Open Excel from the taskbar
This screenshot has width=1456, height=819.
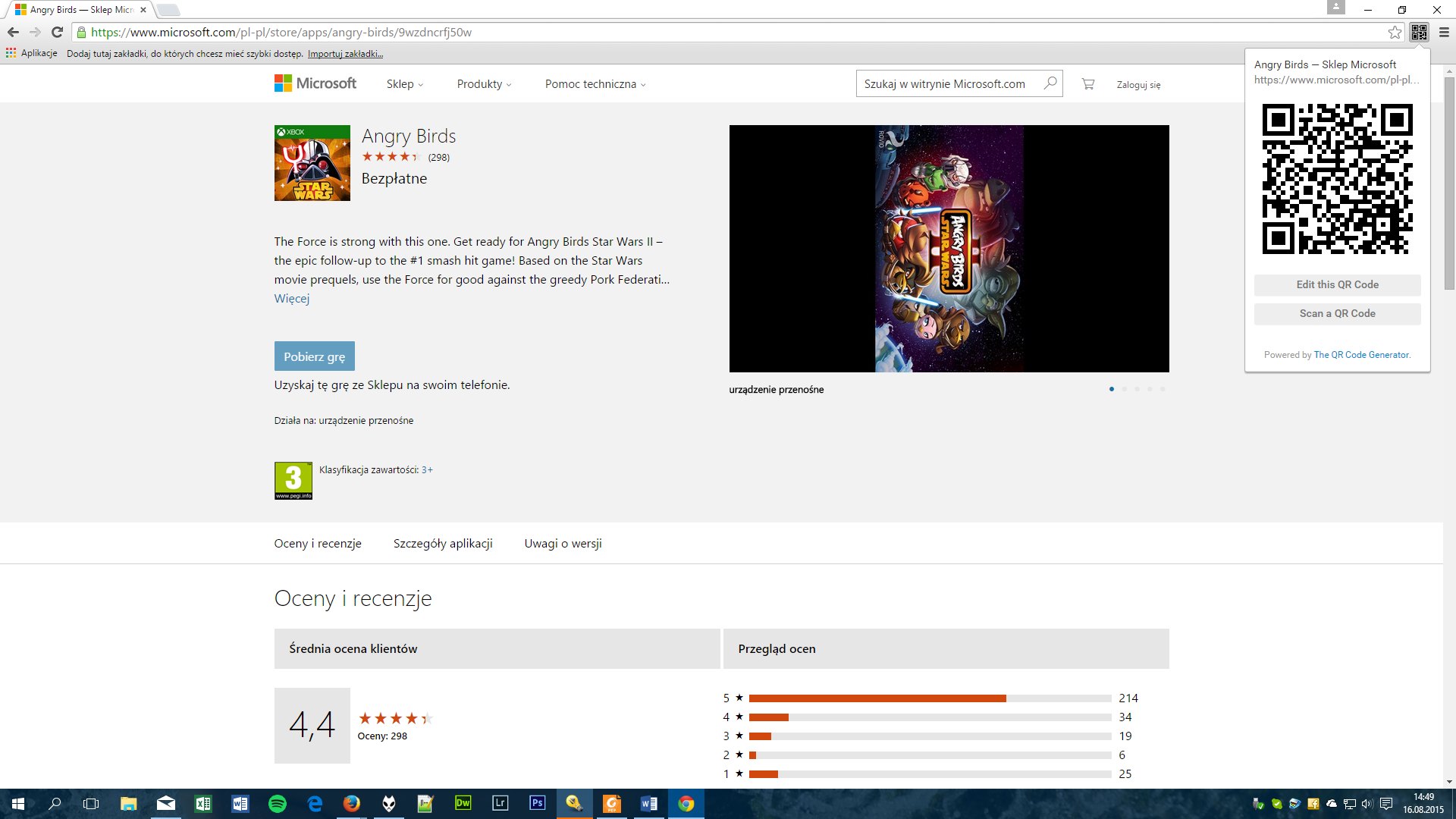coord(203,804)
